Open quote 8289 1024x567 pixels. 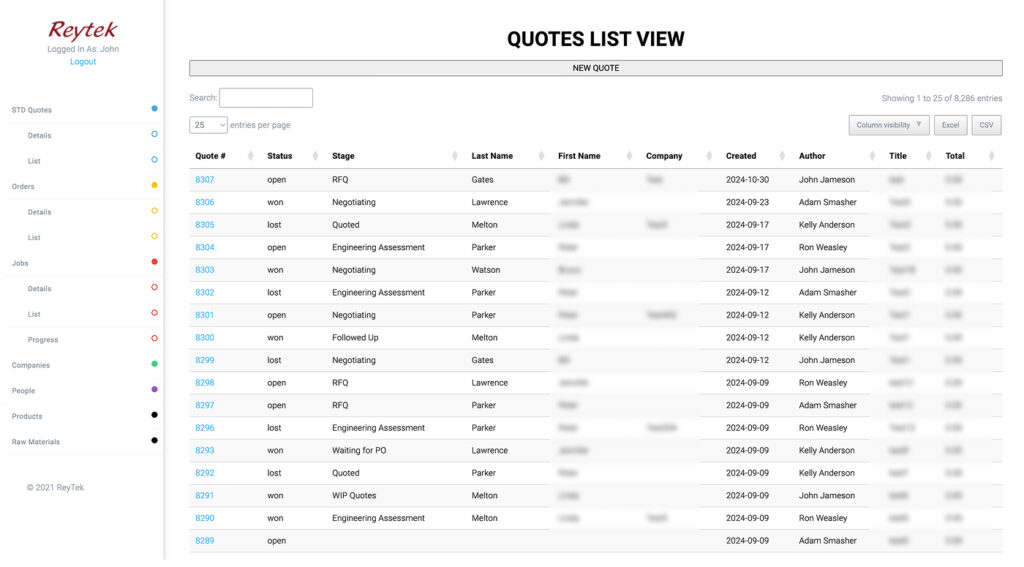(204, 540)
